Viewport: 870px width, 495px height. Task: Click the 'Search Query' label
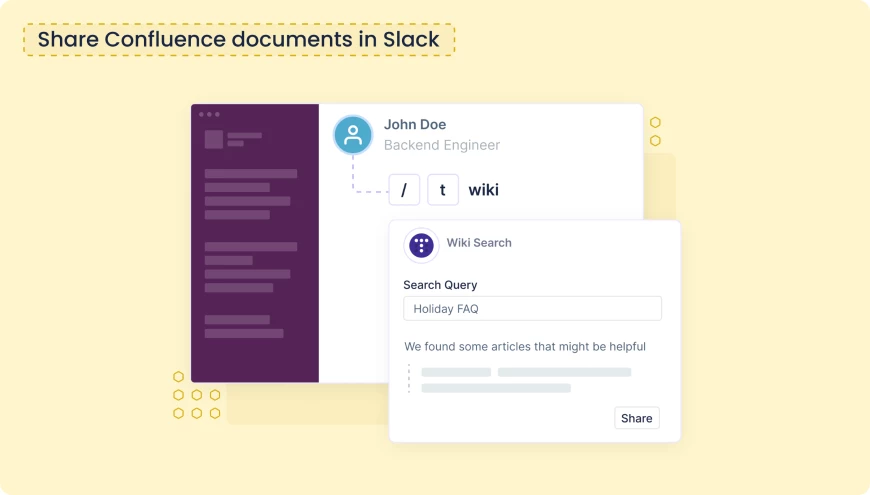[440, 285]
